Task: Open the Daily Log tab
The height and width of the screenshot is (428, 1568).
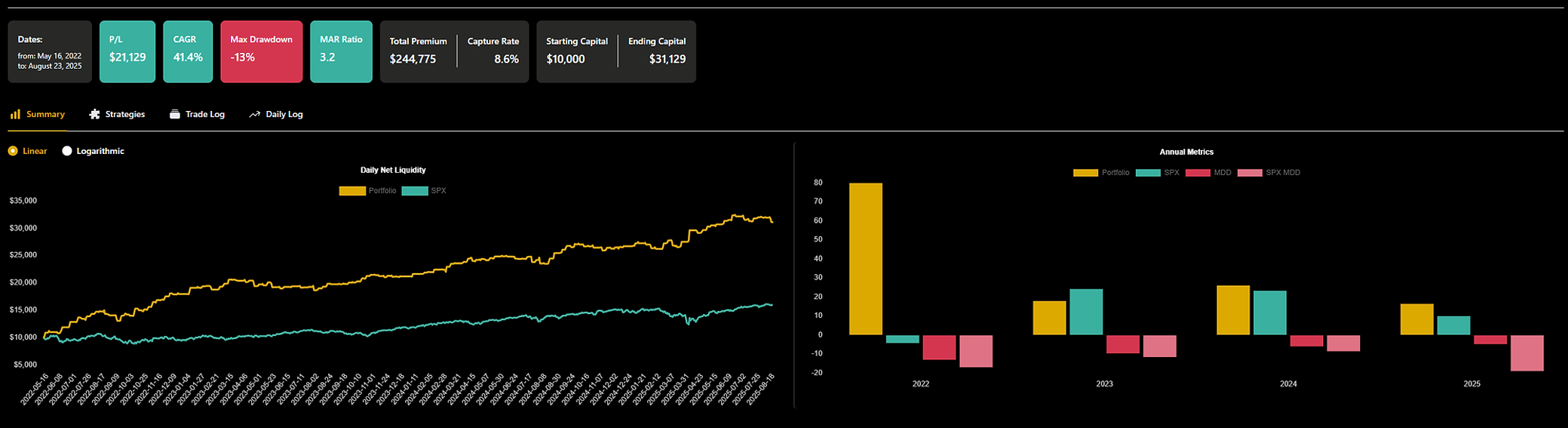Action: point(276,115)
